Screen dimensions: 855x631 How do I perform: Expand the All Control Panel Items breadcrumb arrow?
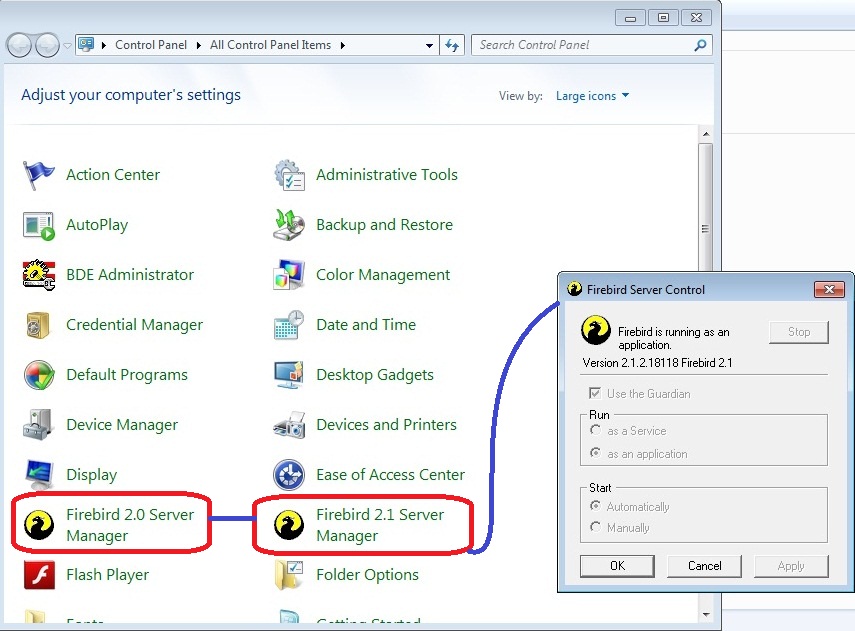coord(342,45)
